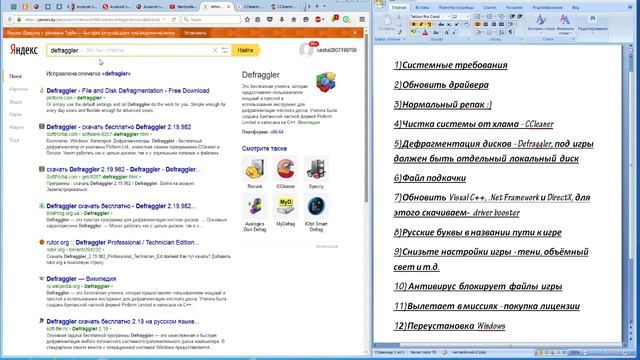
Task: Click the Word Office round button
Action: click(380, 3)
